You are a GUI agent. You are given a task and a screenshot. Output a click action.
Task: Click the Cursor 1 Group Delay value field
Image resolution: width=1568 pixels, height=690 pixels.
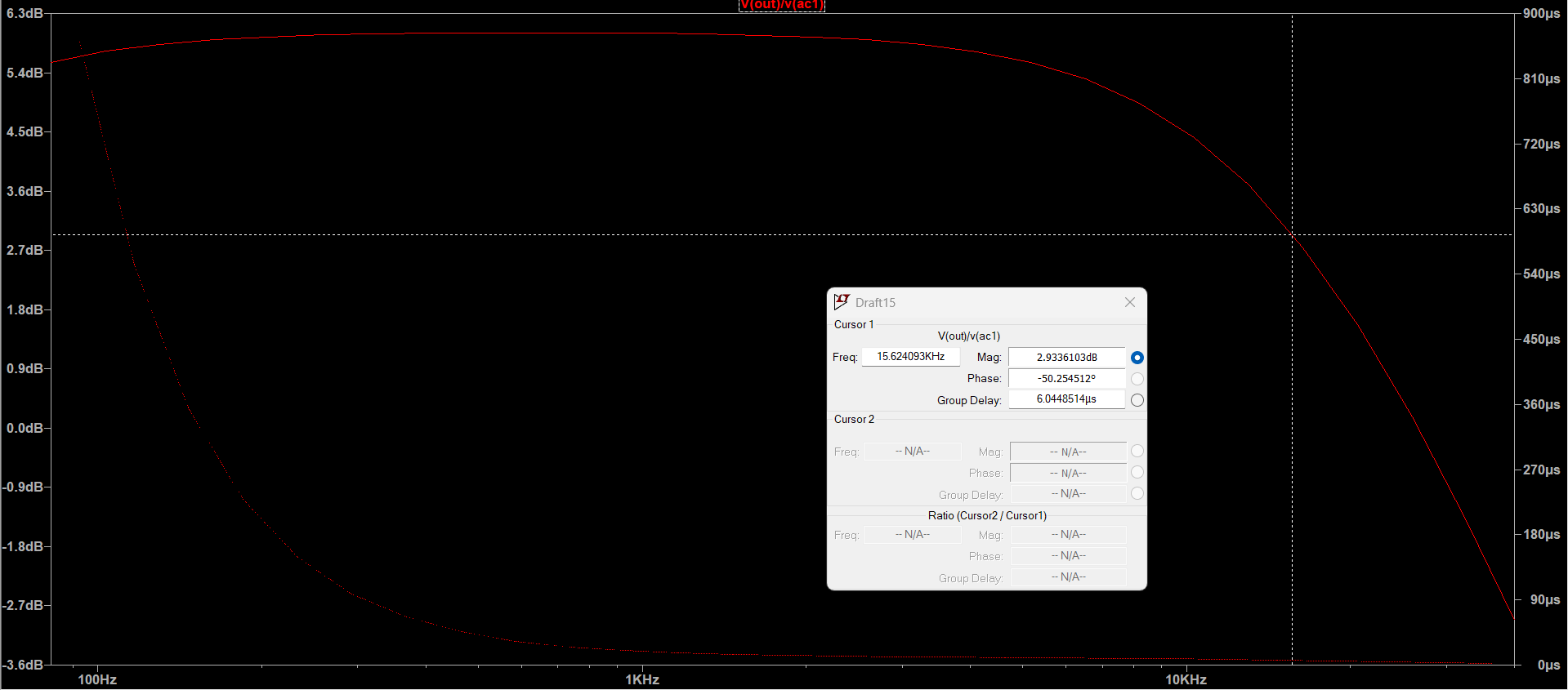[1066, 399]
